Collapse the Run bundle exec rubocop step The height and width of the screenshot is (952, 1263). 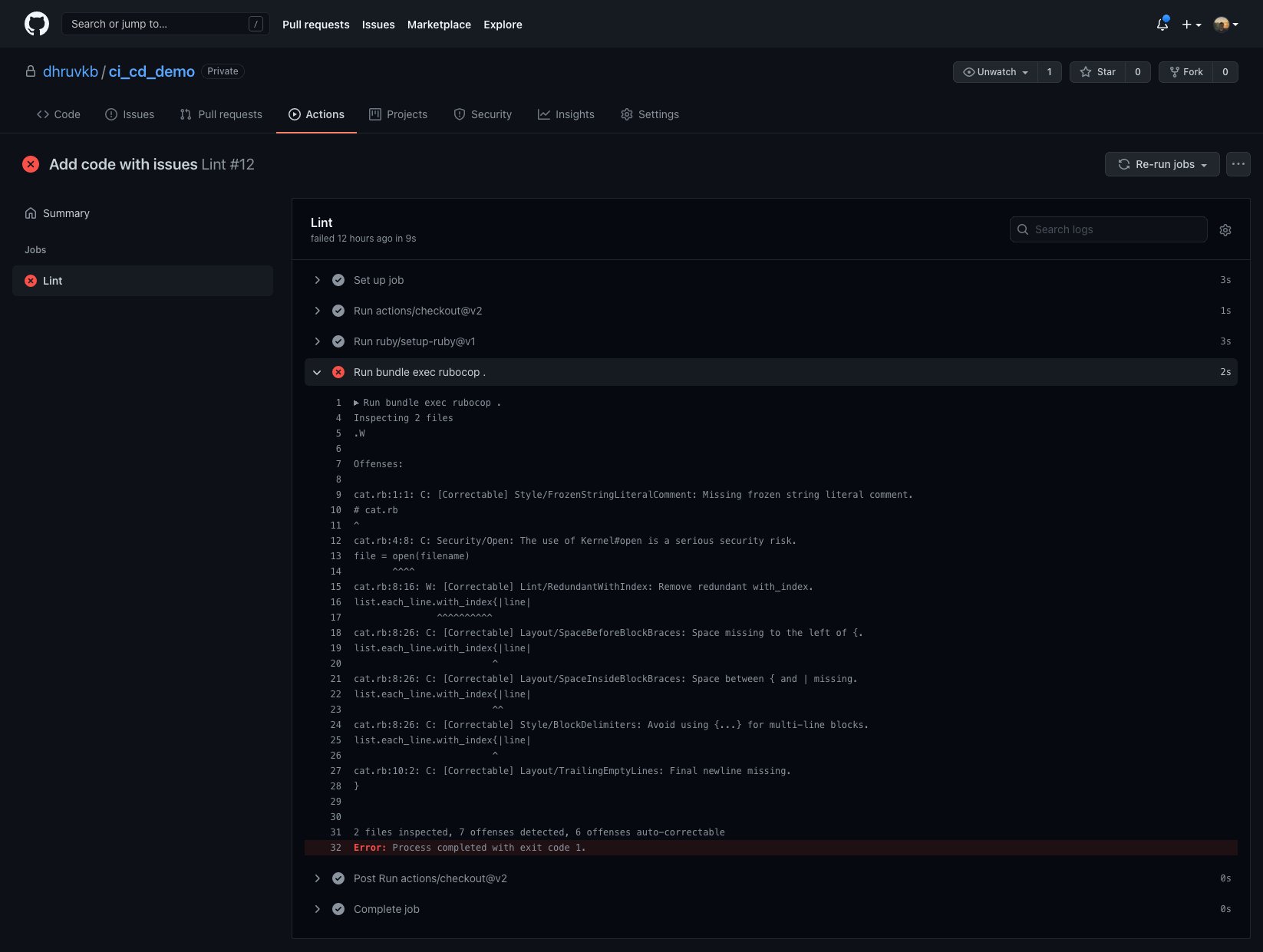point(317,372)
